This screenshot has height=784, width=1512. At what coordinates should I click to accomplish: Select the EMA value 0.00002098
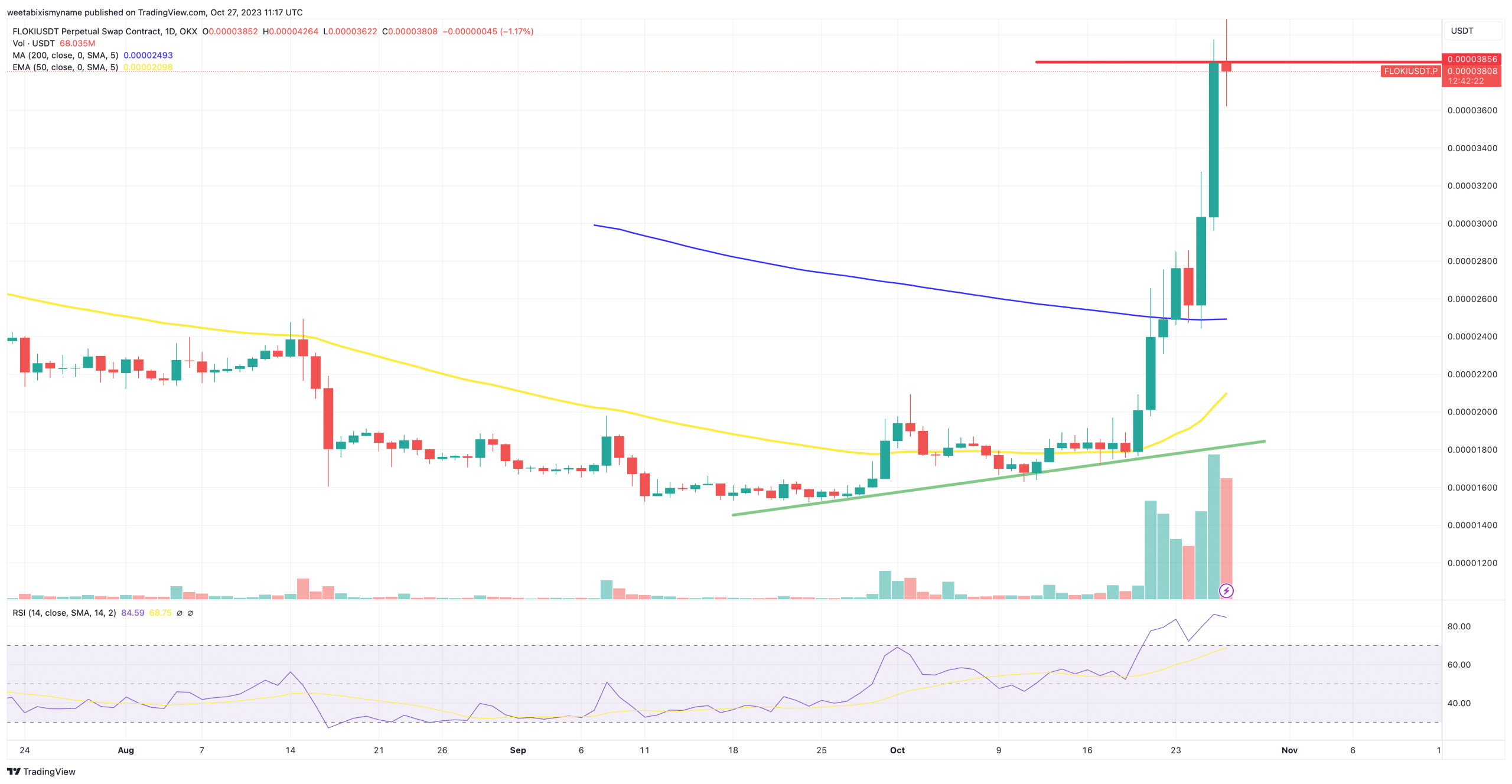click(148, 67)
